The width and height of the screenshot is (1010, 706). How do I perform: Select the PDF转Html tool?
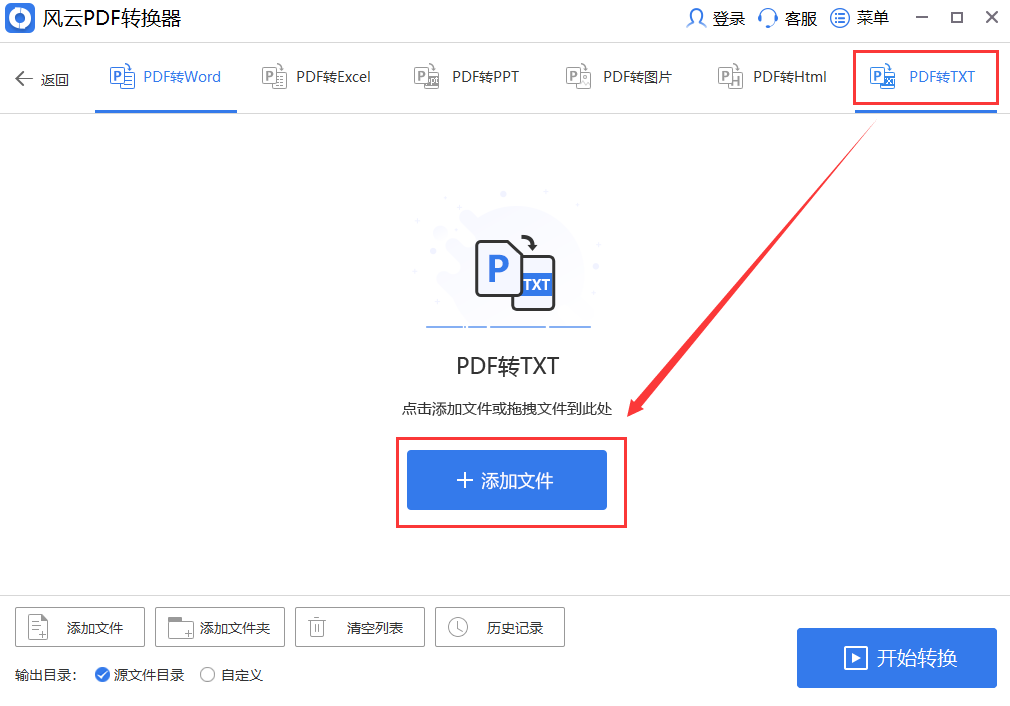tap(770, 76)
